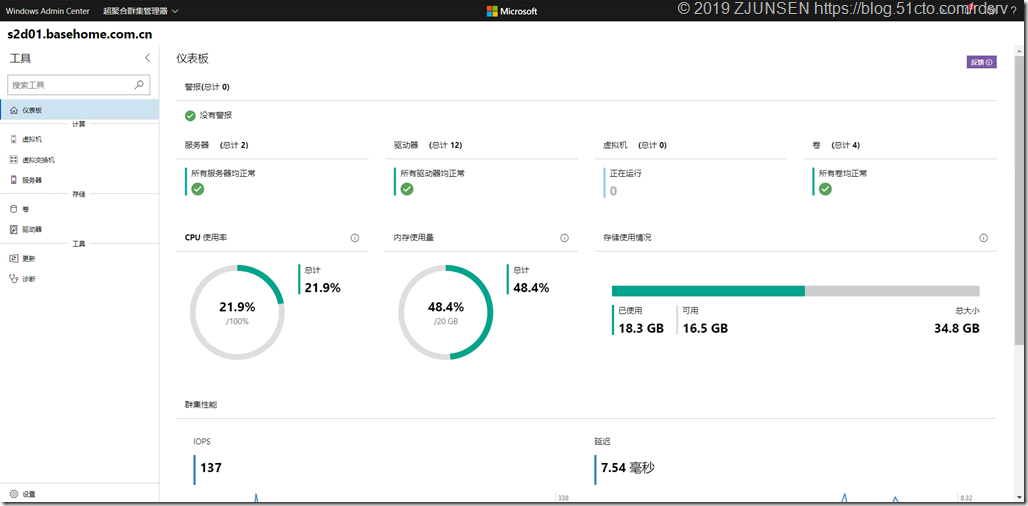Image resolution: width=1028 pixels, height=506 pixels.
Task: Click the green check under 所有卷均正常
Action: click(x=825, y=189)
